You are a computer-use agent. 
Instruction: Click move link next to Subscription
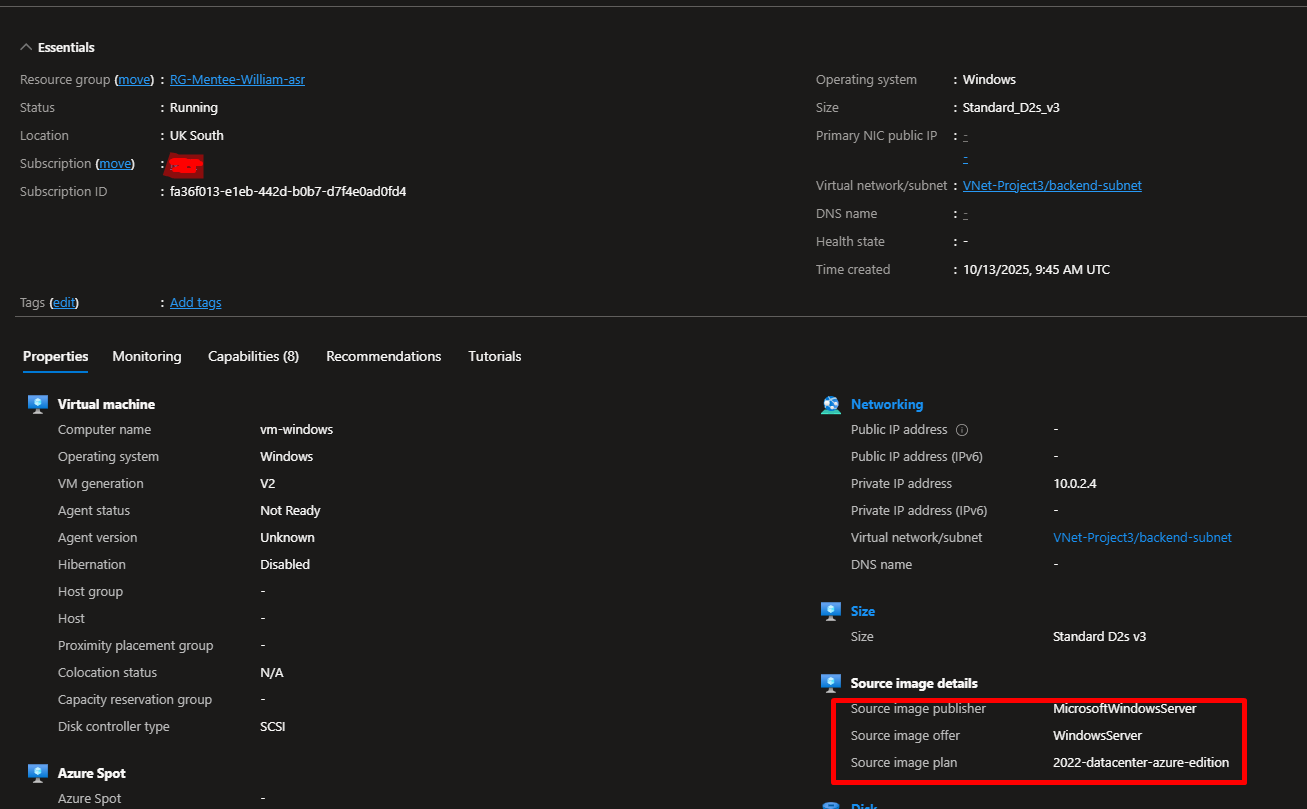pos(115,163)
